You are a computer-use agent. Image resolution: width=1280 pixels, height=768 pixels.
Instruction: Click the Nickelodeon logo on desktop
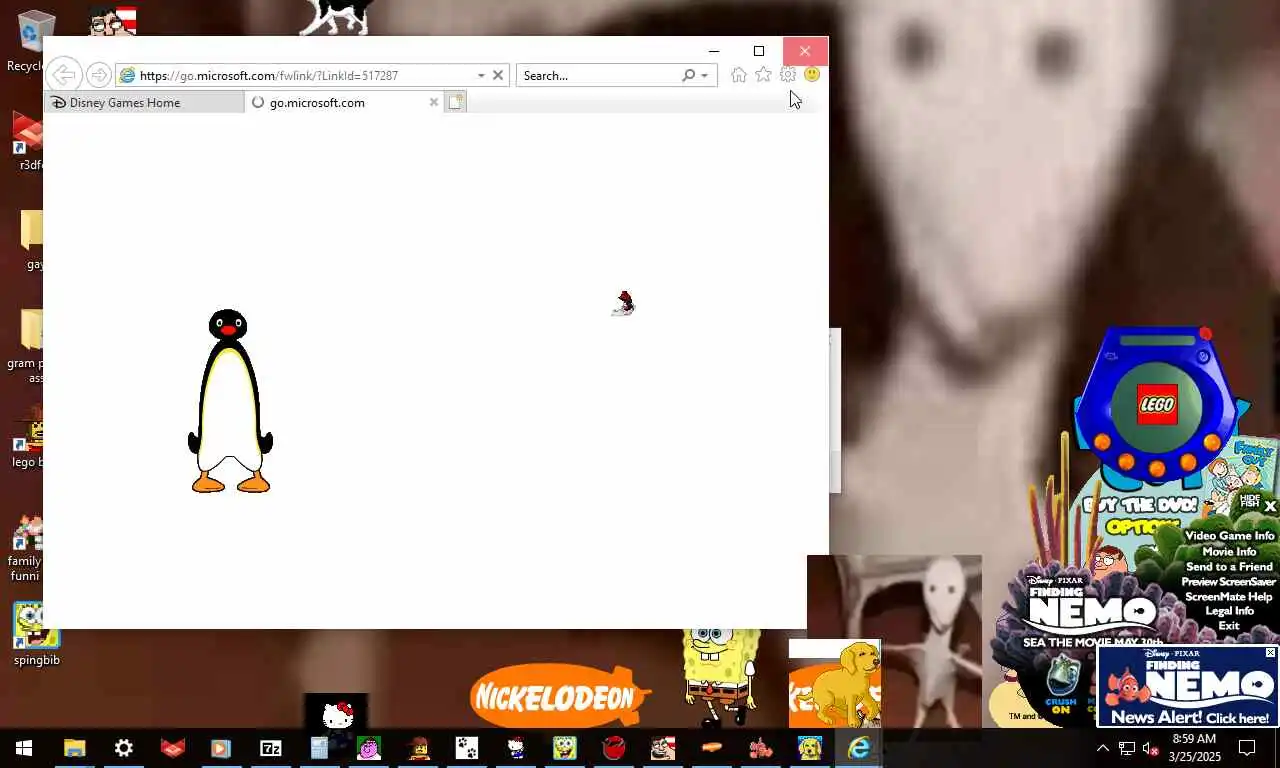(x=559, y=696)
